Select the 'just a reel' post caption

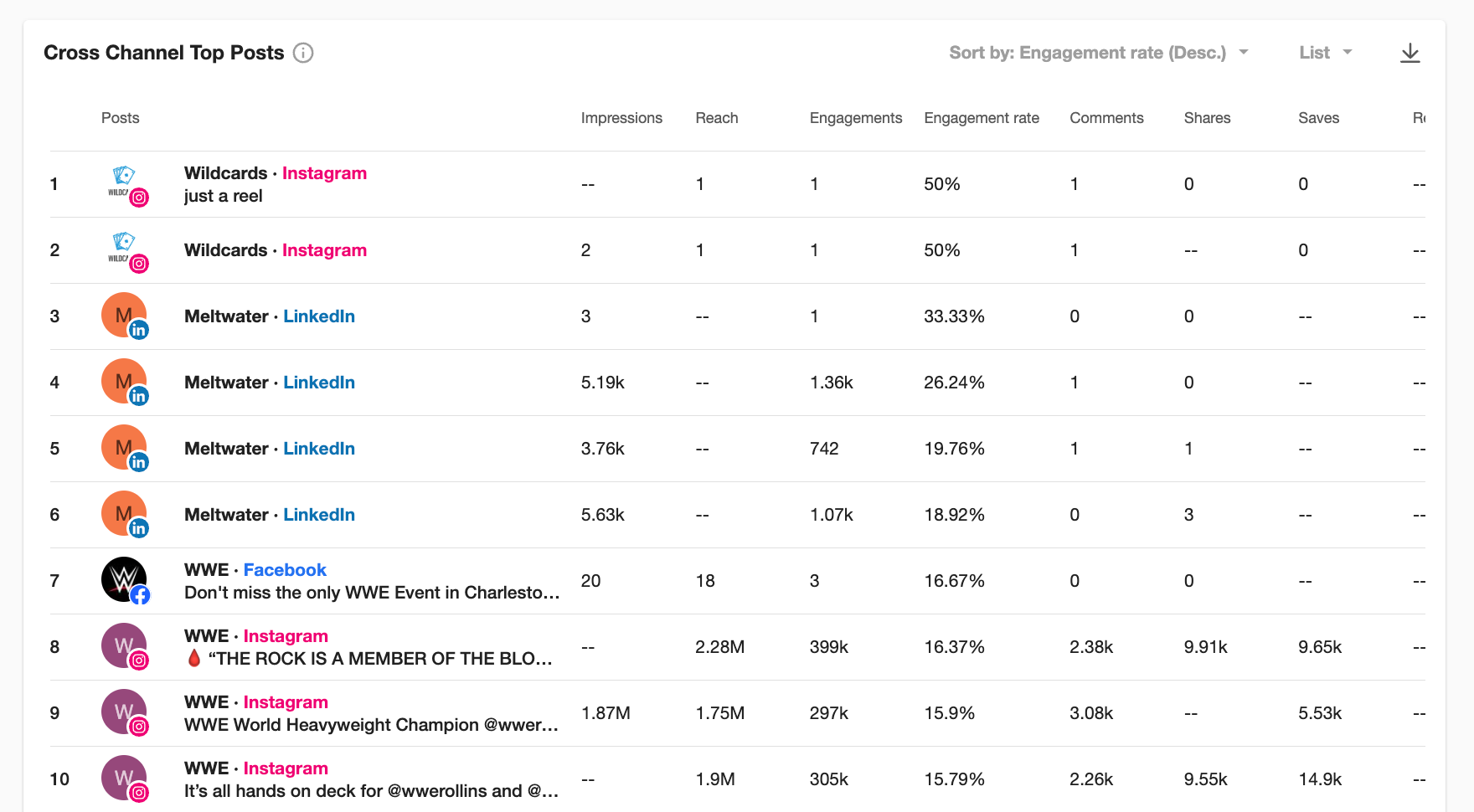point(224,196)
